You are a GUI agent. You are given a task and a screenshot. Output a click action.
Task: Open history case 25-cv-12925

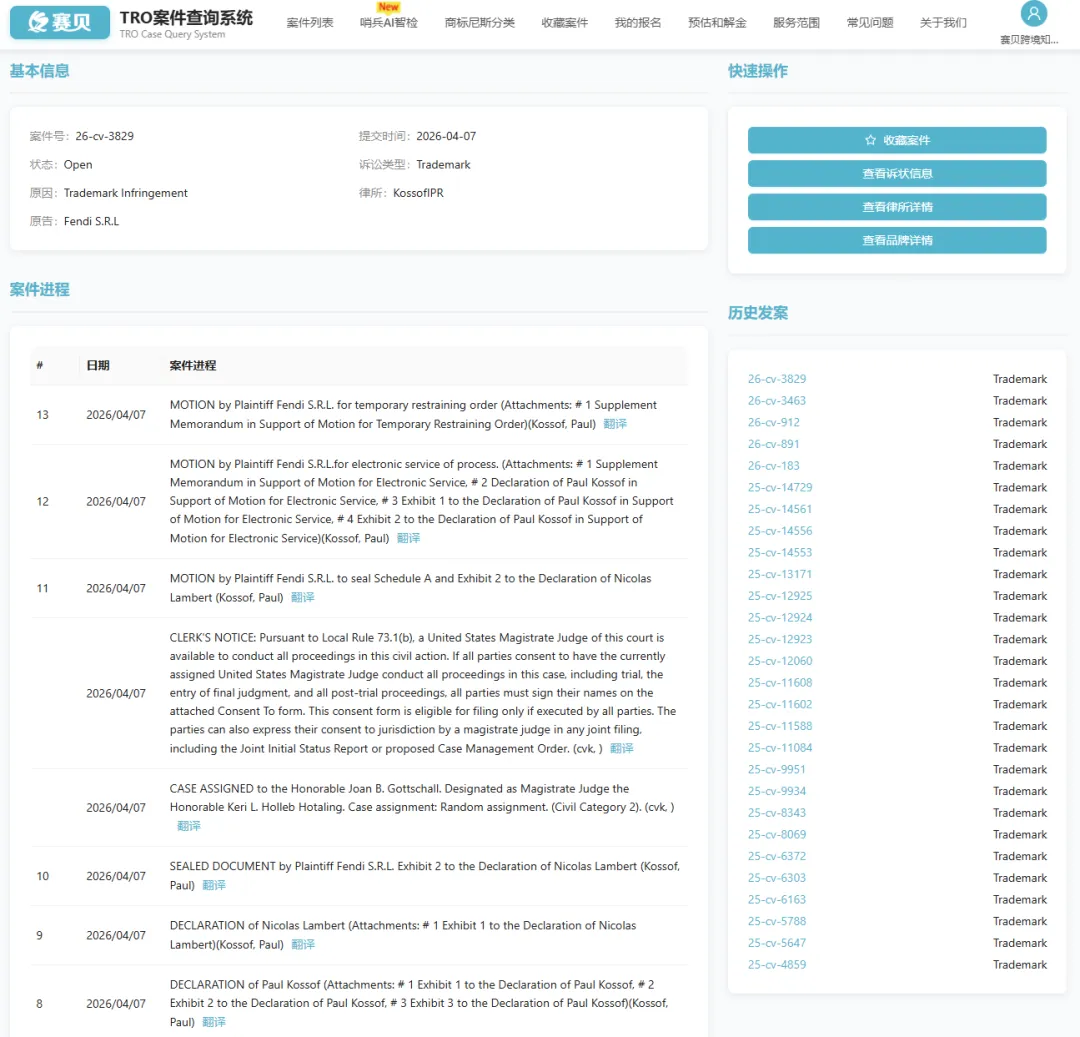[780, 596]
